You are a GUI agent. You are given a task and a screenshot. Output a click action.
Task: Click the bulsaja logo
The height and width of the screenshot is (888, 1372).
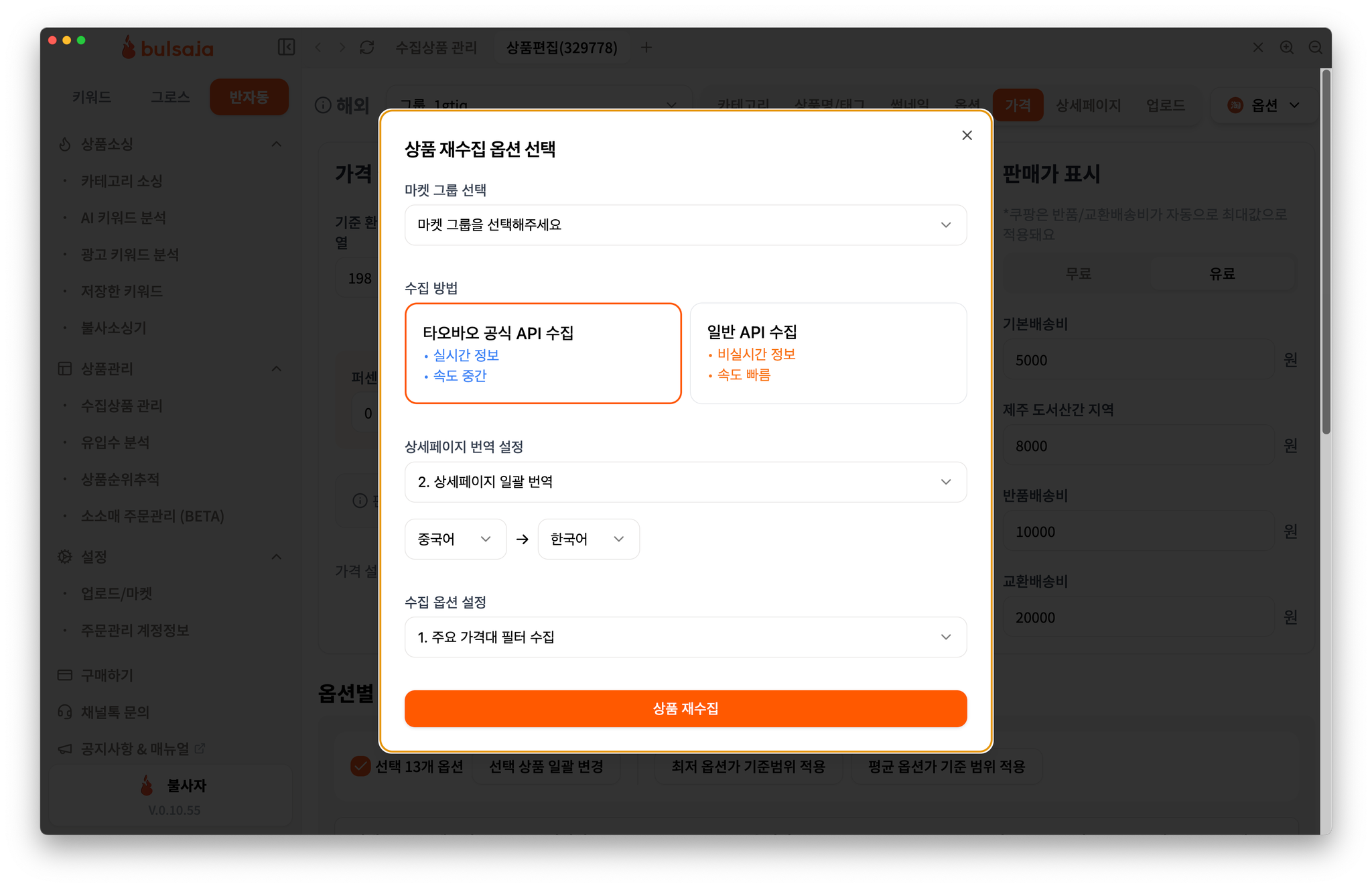pyautogui.click(x=167, y=48)
